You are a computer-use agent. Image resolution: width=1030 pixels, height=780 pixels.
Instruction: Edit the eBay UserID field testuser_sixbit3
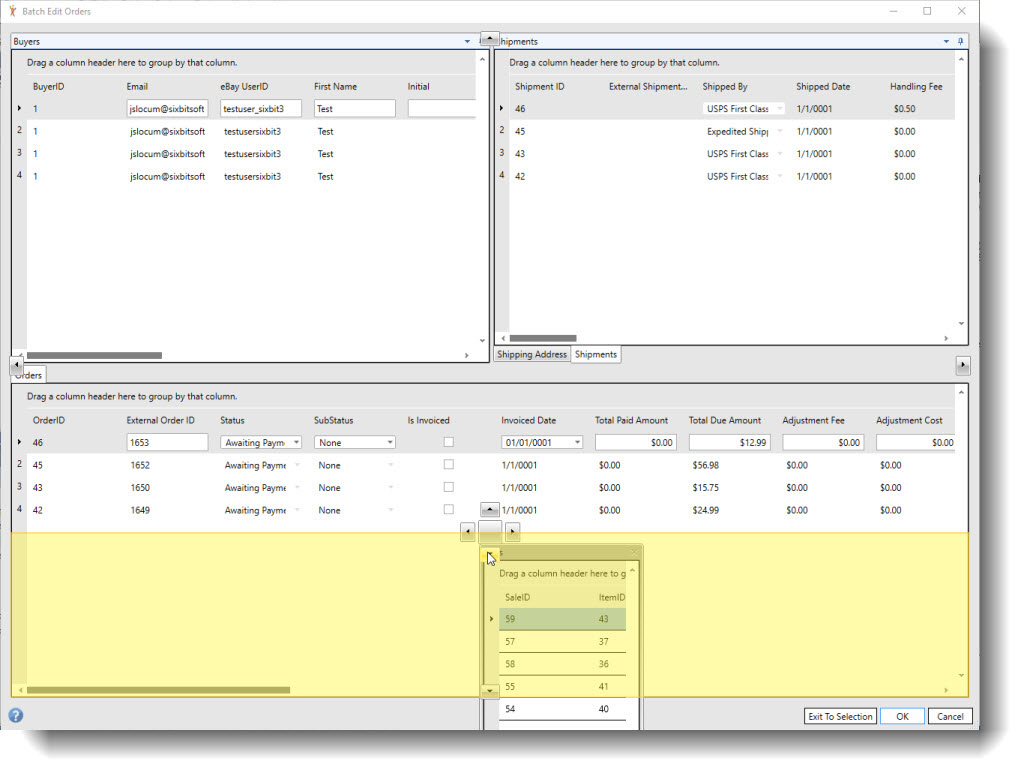[261, 108]
